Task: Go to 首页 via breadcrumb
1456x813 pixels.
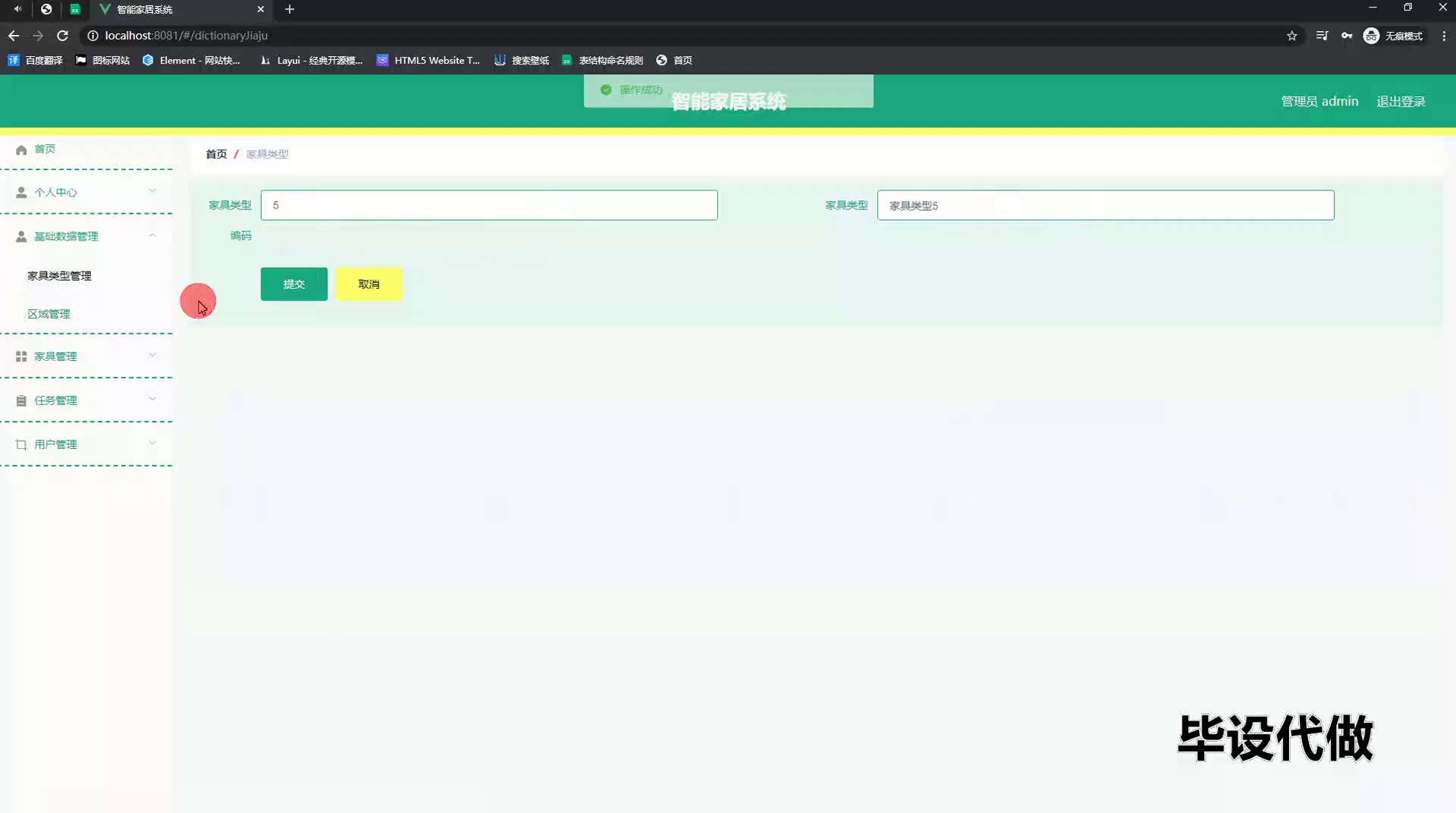Action: 216,154
